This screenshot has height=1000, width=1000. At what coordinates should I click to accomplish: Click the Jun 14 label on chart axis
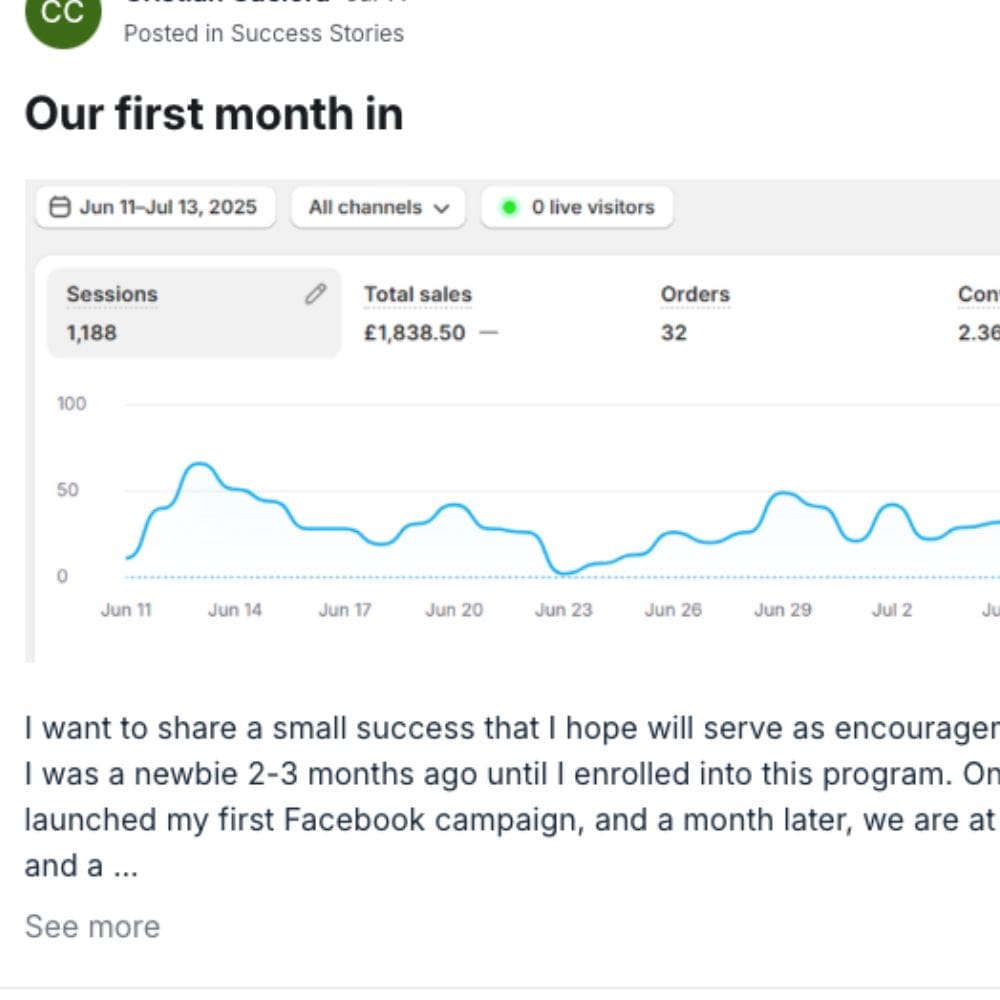tap(235, 610)
